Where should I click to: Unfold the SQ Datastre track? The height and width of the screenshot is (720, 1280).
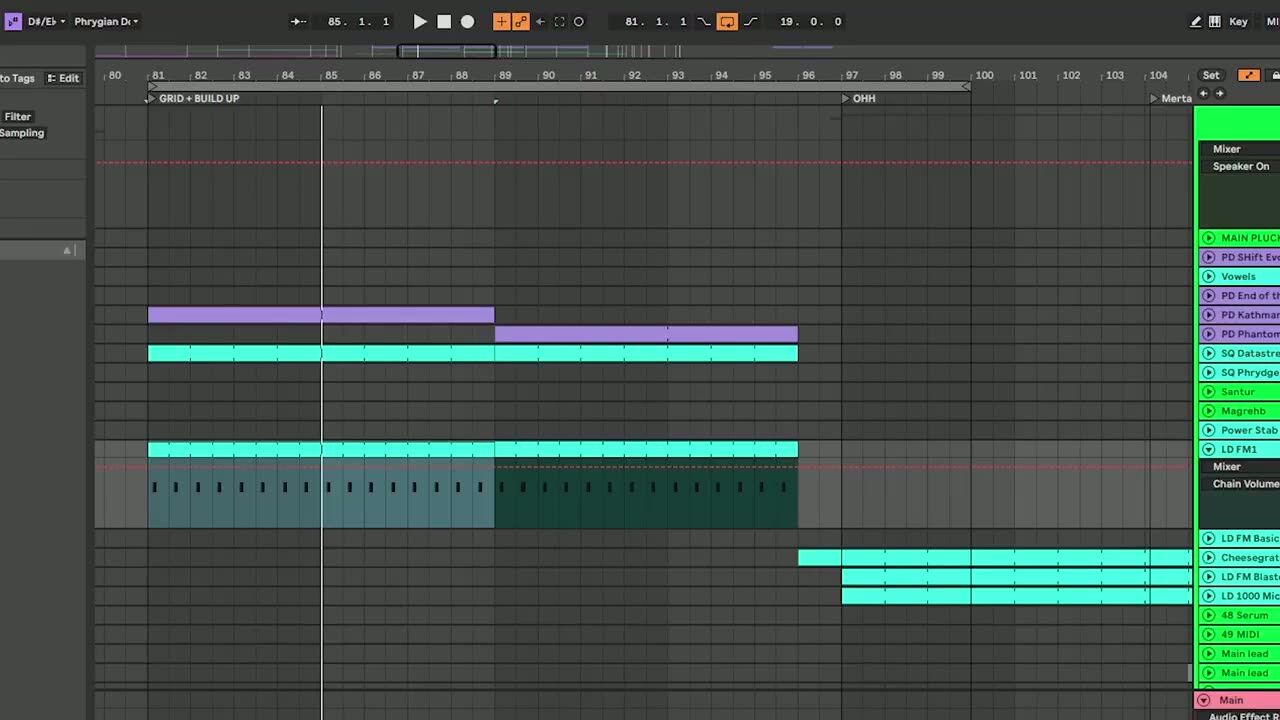point(1208,353)
